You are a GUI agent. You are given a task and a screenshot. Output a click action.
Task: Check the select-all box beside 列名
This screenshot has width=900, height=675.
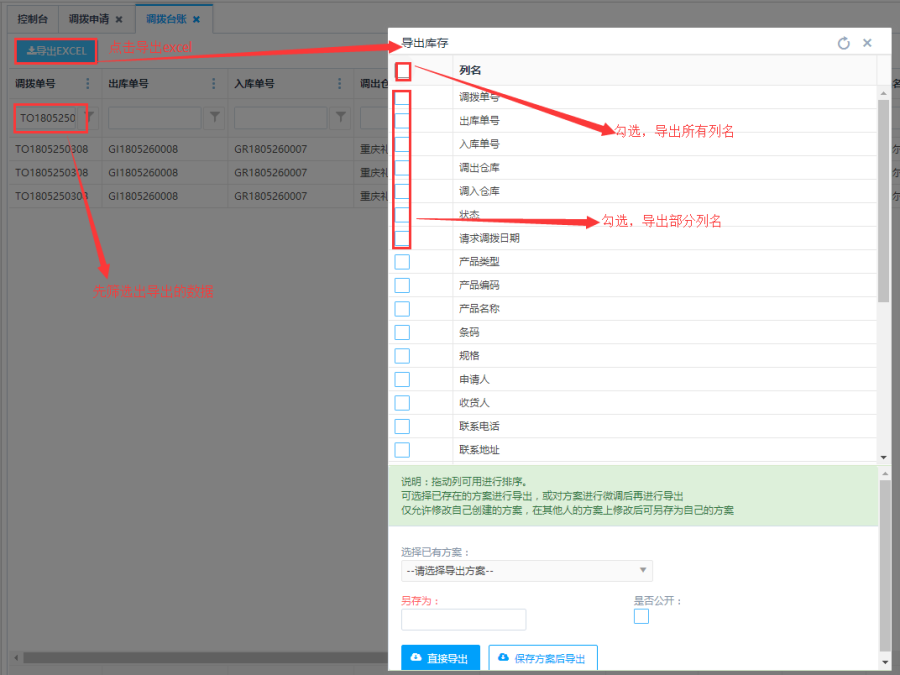(x=403, y=71)
